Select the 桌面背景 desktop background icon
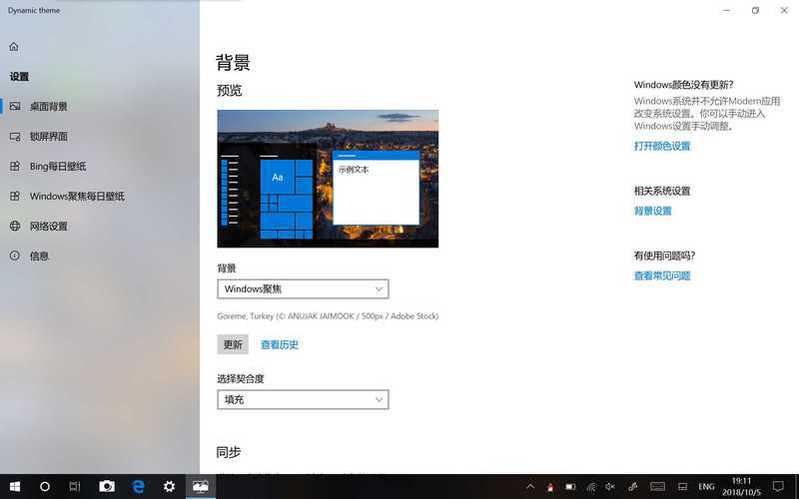 [15, 106]
